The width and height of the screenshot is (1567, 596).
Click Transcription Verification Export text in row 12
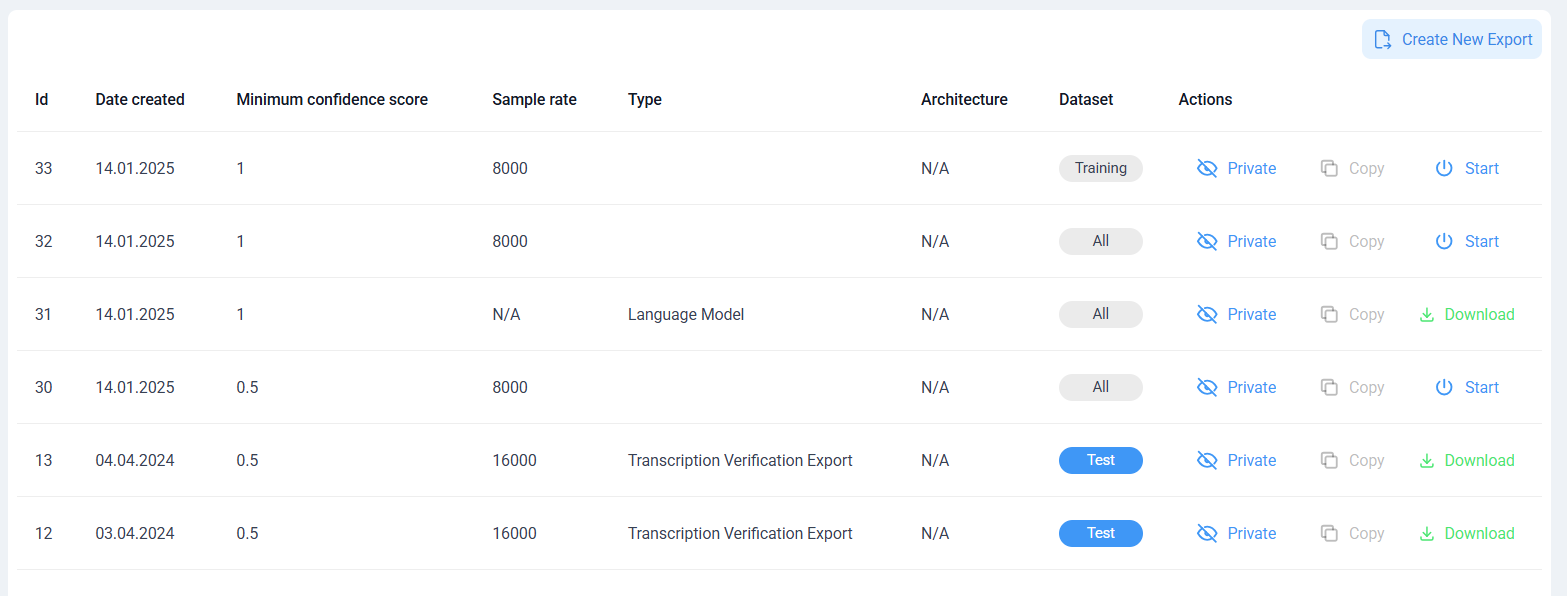[x=740, y=533]
